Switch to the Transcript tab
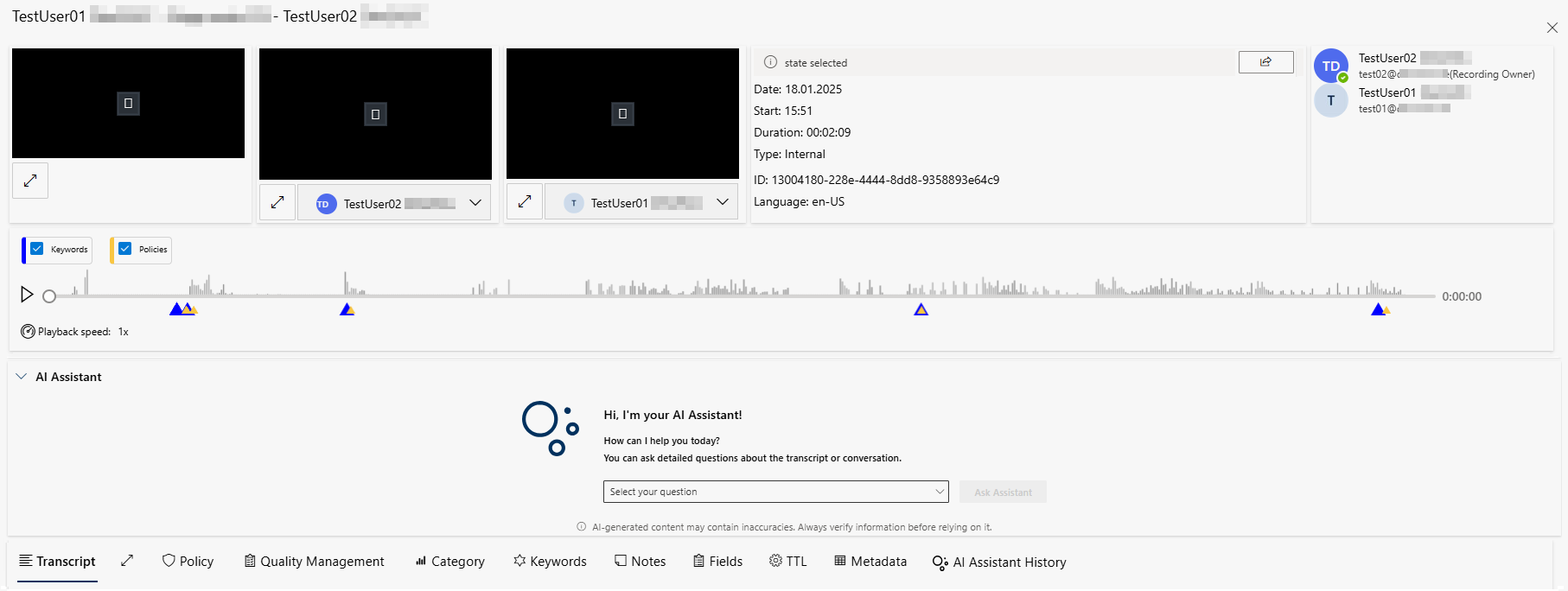Image resolution: width=1568 pixels, height=591 pixels. [x=57, y=562]
